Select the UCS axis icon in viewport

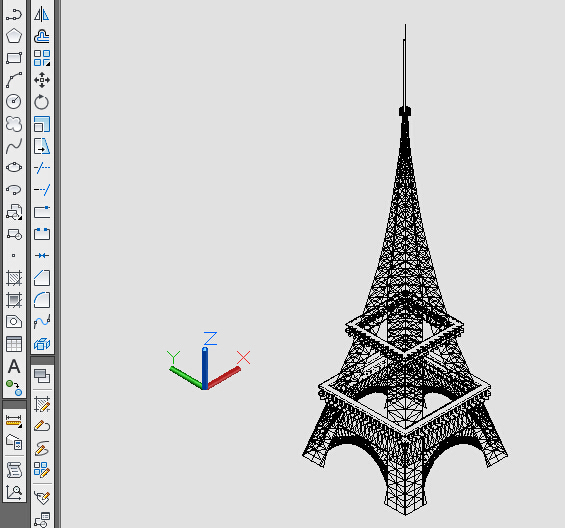click(209, 360)
